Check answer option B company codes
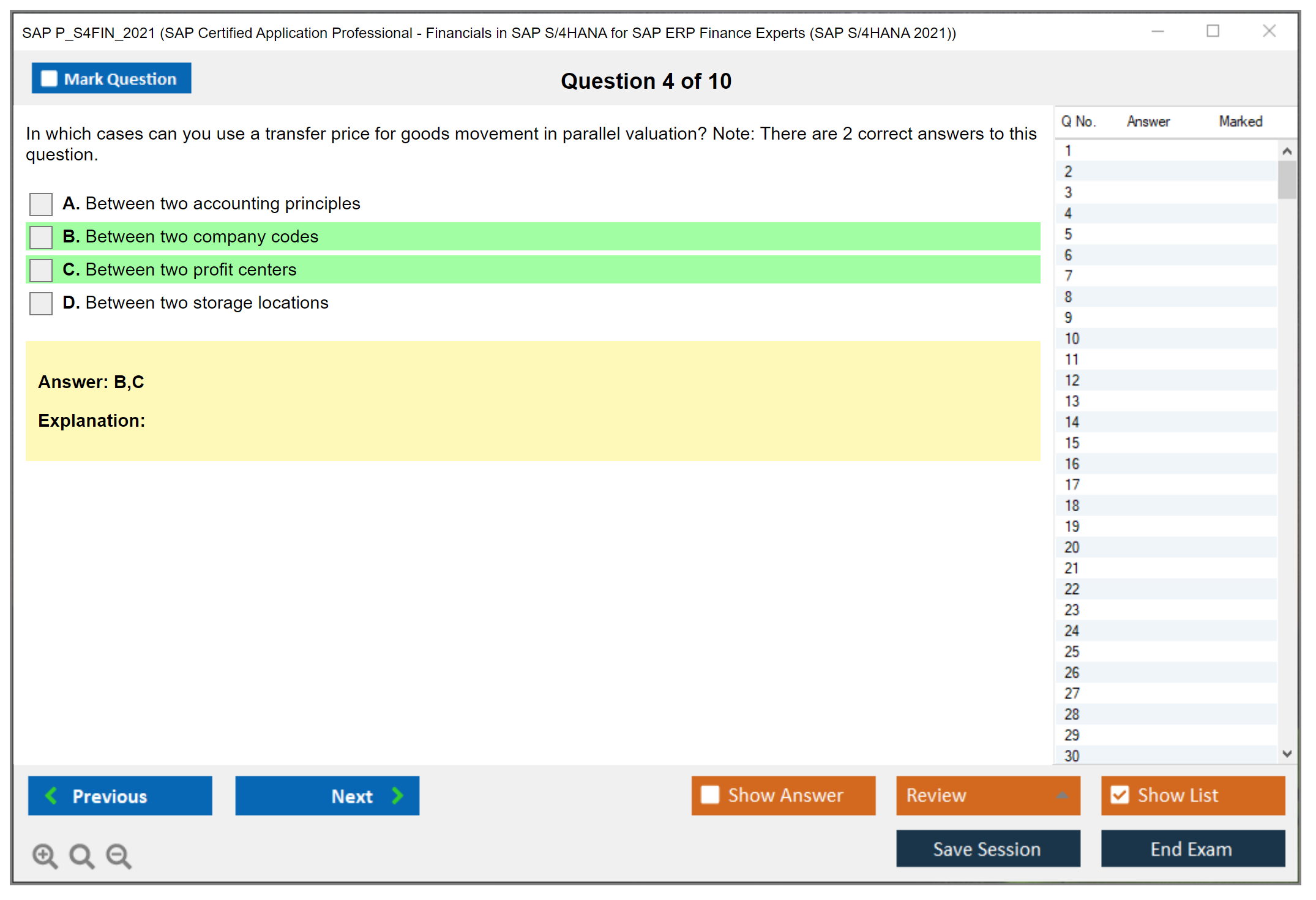The image size is (1316, 900). click(x=41, y=237)
